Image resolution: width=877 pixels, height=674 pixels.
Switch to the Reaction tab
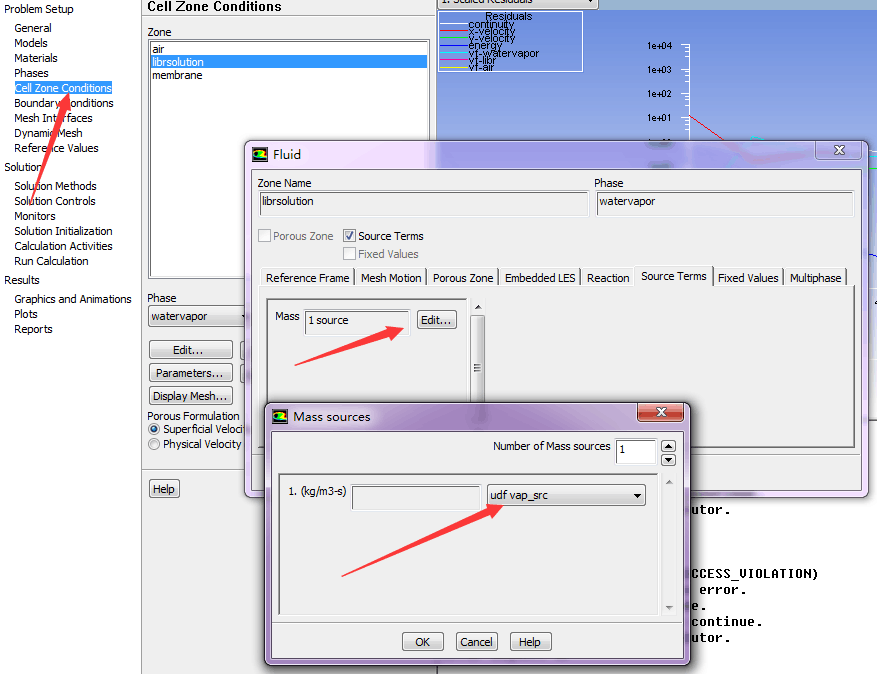pyautogui.click(x=608, y=277)
